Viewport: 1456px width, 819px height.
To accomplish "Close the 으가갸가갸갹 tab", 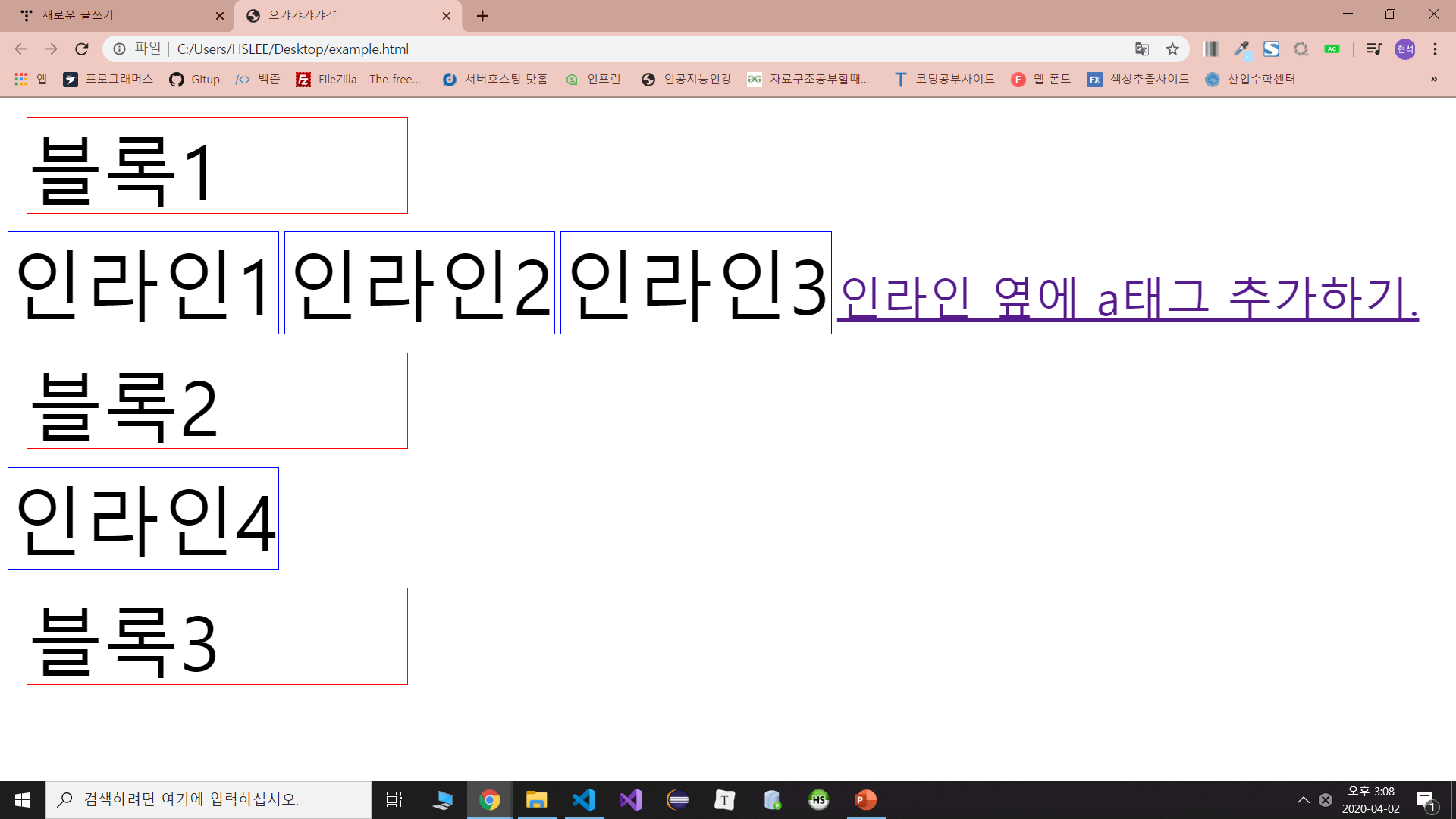I will tap(447, 16).
